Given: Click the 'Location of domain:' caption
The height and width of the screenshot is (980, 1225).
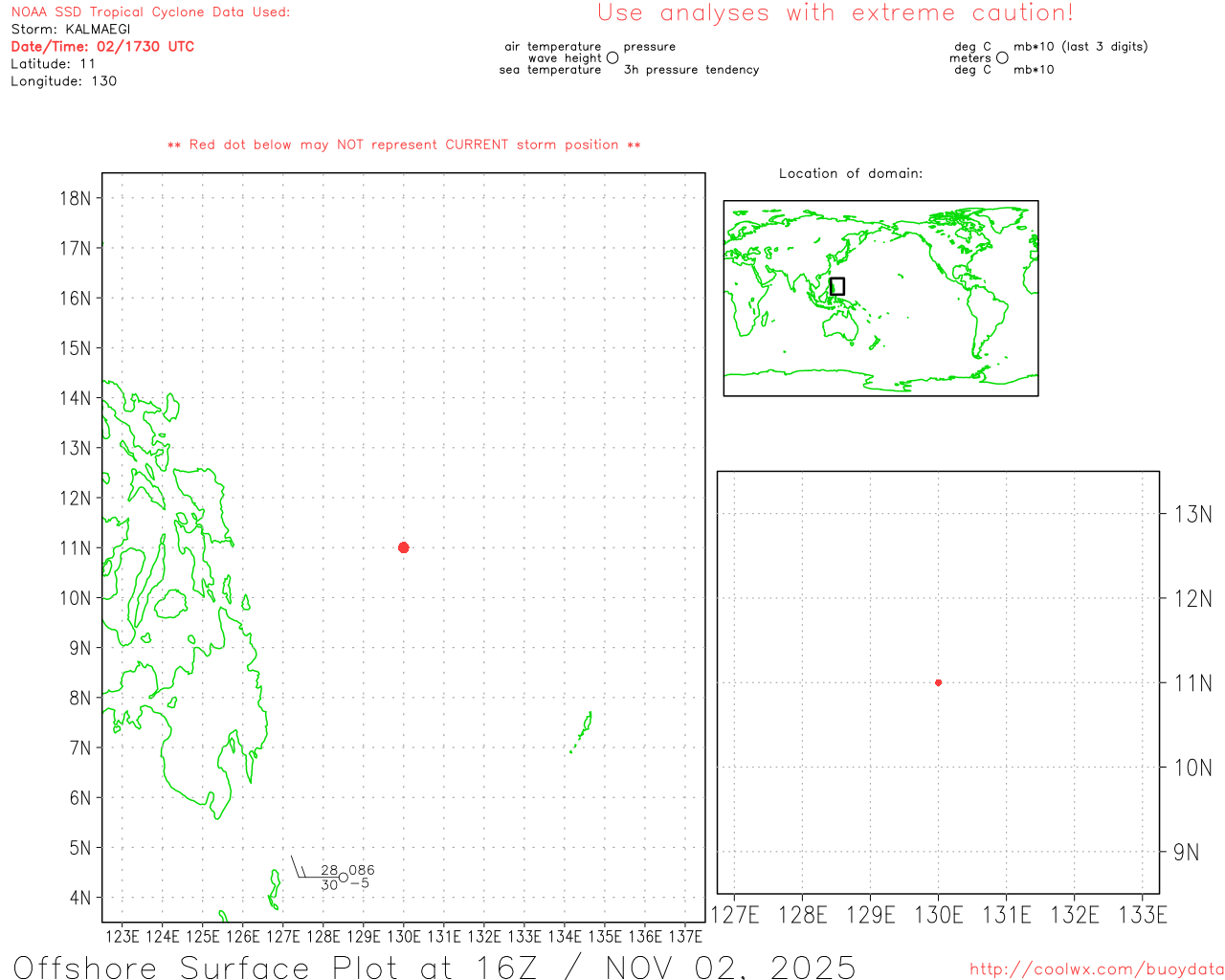Looking at the screenshot, I should [850, 173].
